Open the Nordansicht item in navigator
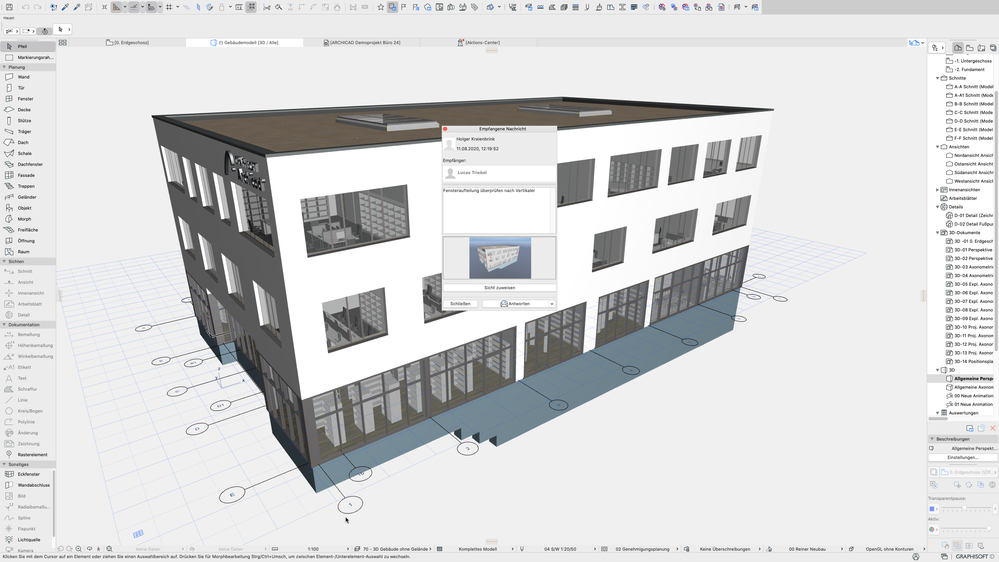The height and width of the screenshot is (562, 999). (969, 155)
